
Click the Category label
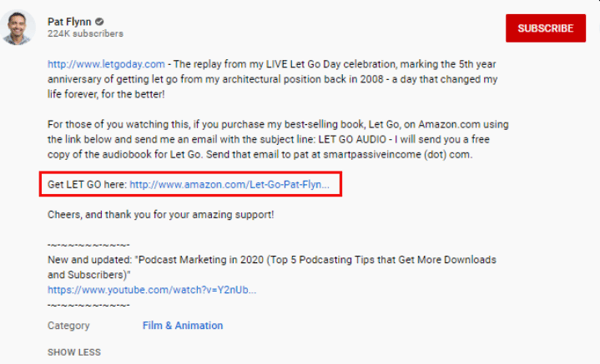[x=68, y=326]
